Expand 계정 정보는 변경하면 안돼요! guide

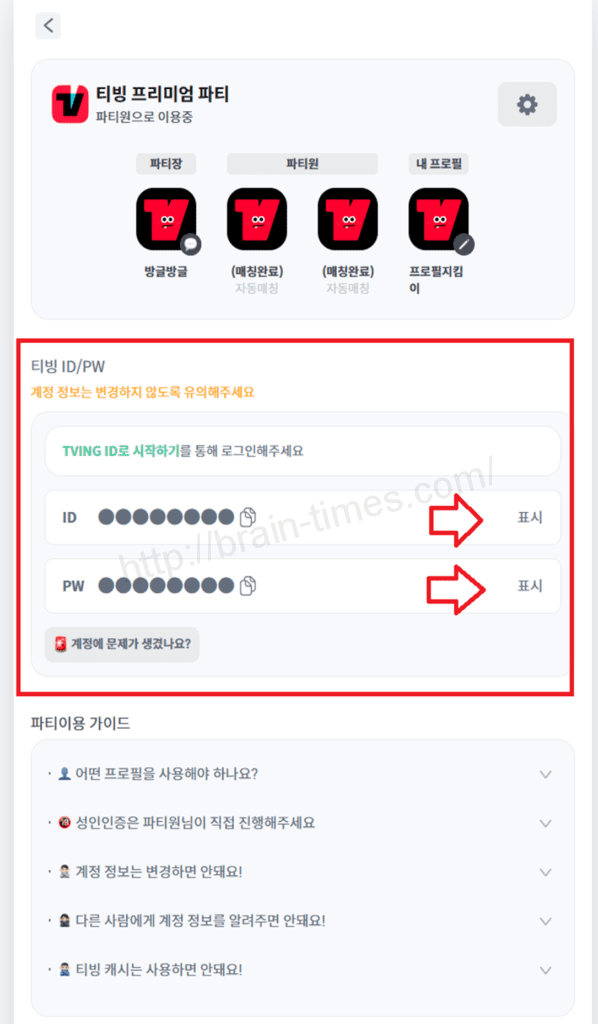tap(302, 872)
